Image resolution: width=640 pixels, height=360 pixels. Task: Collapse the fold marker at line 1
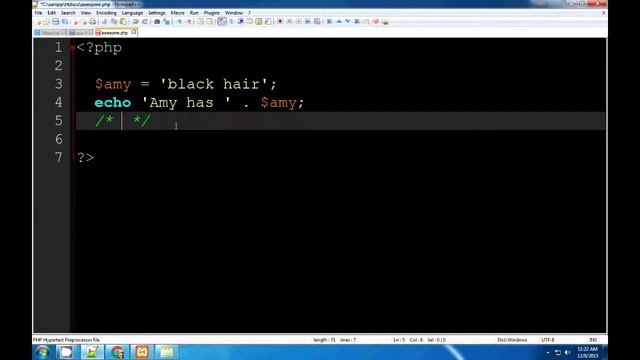(73, 48)
